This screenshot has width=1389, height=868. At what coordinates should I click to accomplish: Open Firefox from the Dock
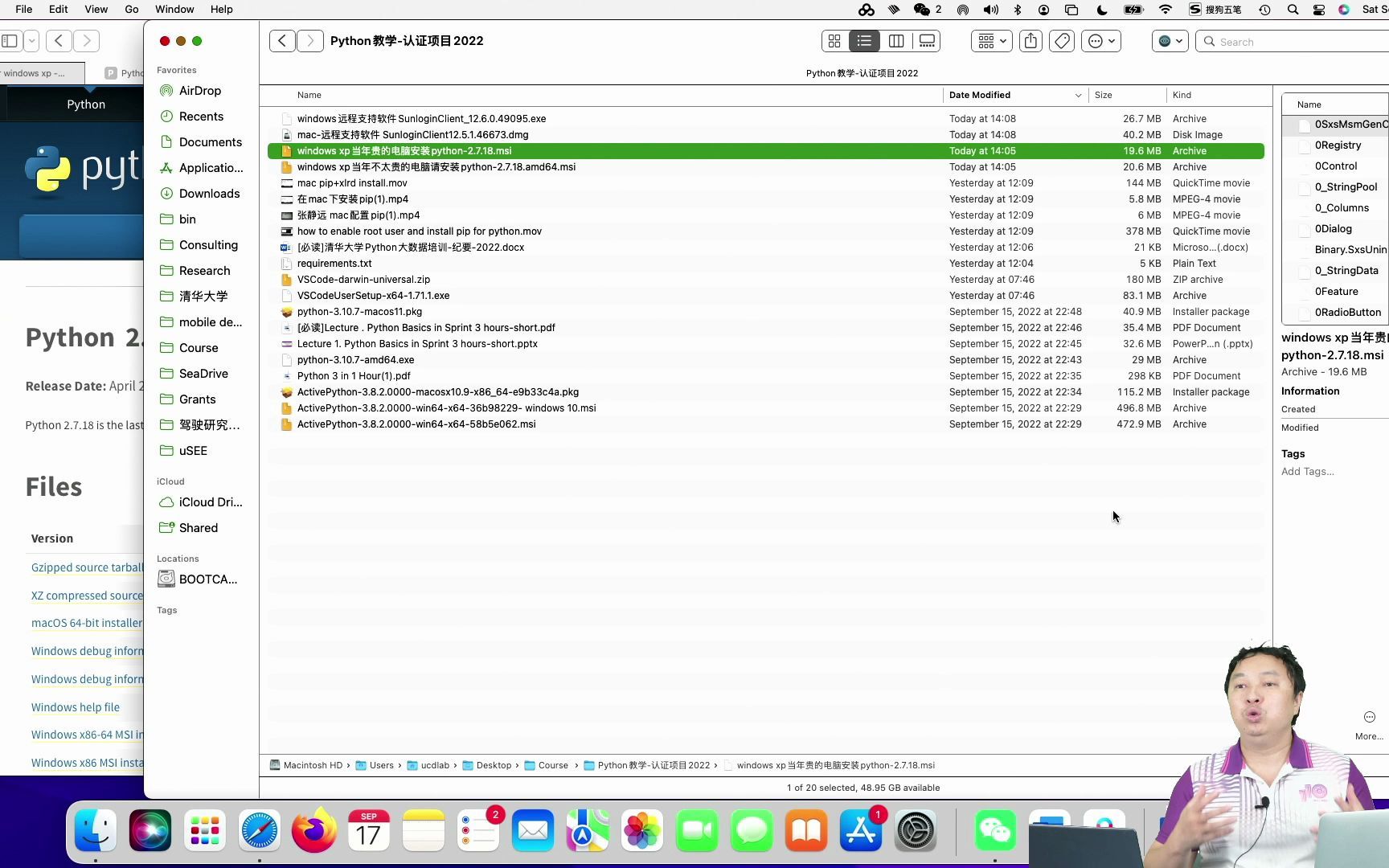pos(314,830)
